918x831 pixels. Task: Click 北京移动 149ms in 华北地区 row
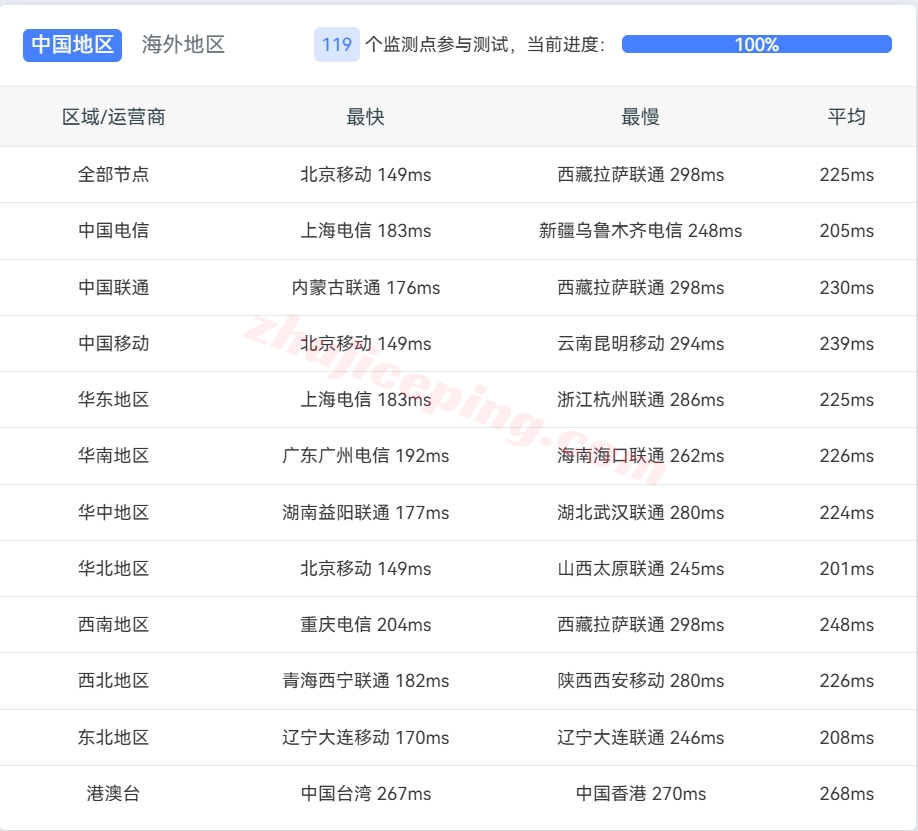point(365,569)
